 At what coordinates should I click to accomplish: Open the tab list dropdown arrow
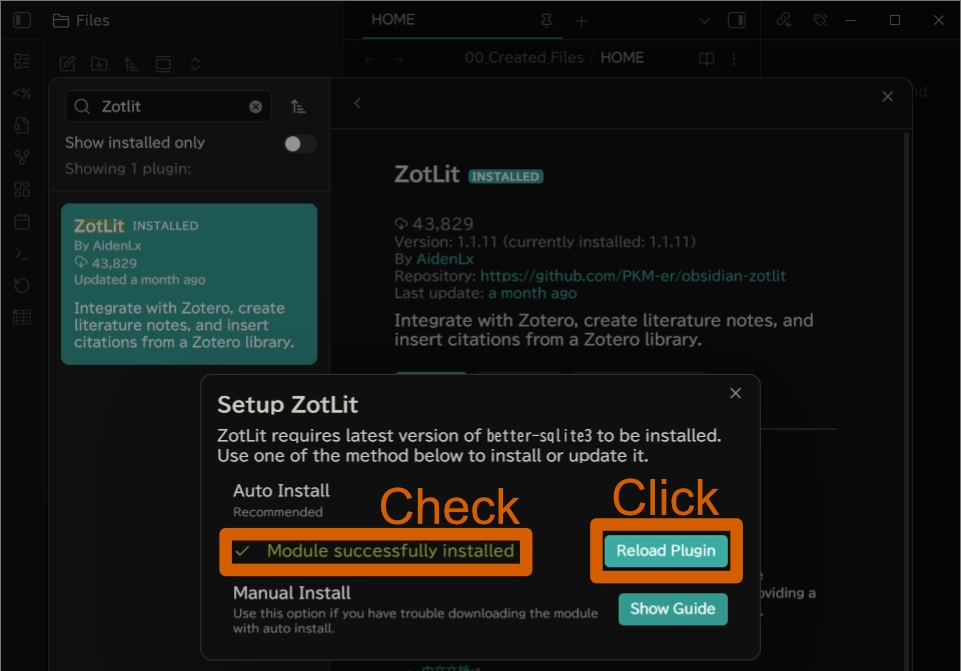click(x=704, y=20)
